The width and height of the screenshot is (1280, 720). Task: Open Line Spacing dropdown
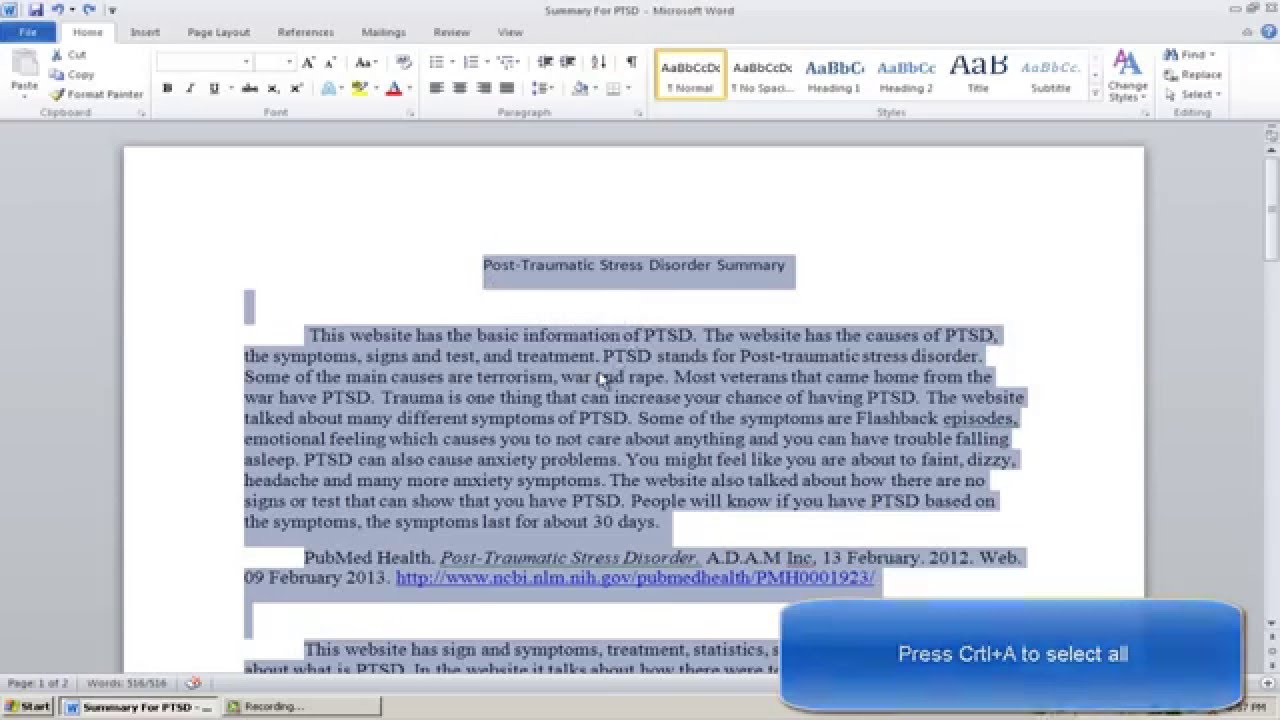click(542, 89)
